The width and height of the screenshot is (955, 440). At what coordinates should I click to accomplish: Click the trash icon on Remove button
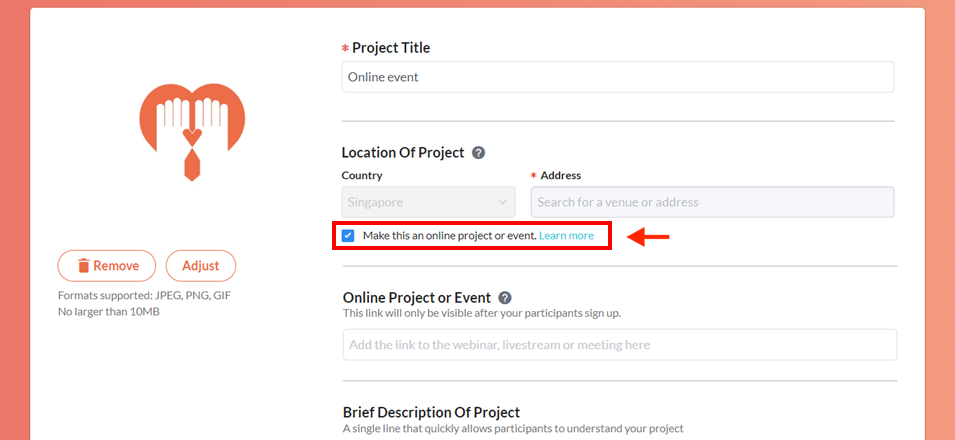pyautogui.click(x=83, y=266)
